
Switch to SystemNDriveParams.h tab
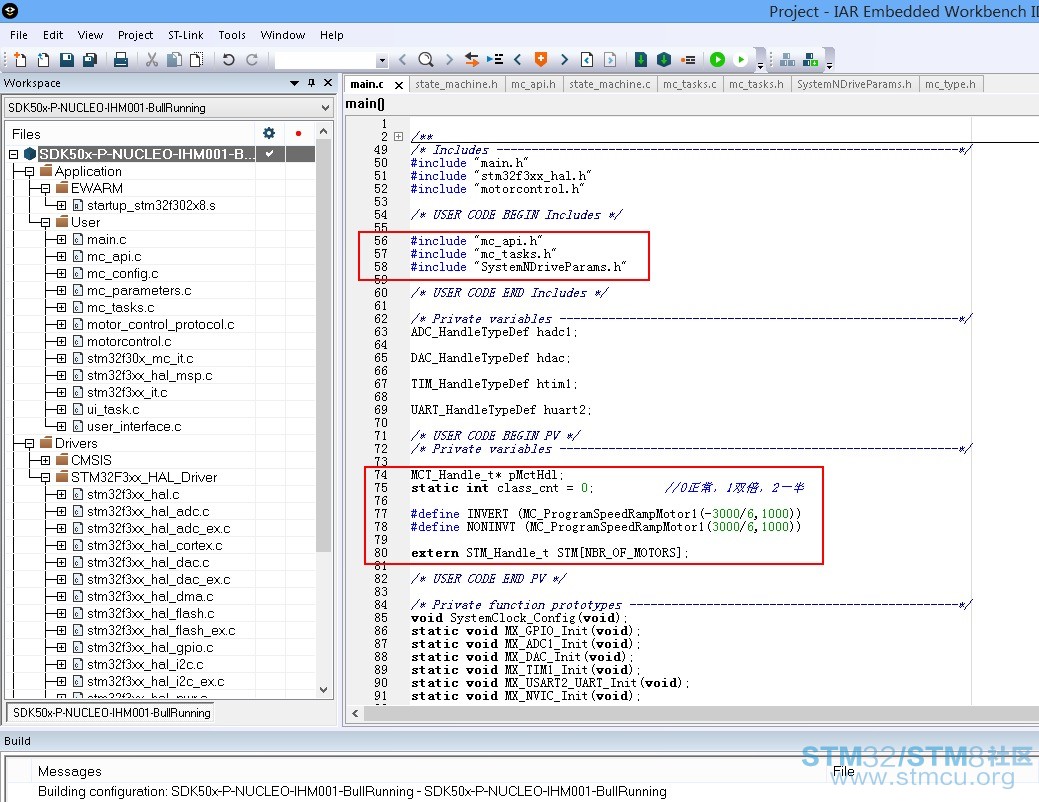point(853,84)
